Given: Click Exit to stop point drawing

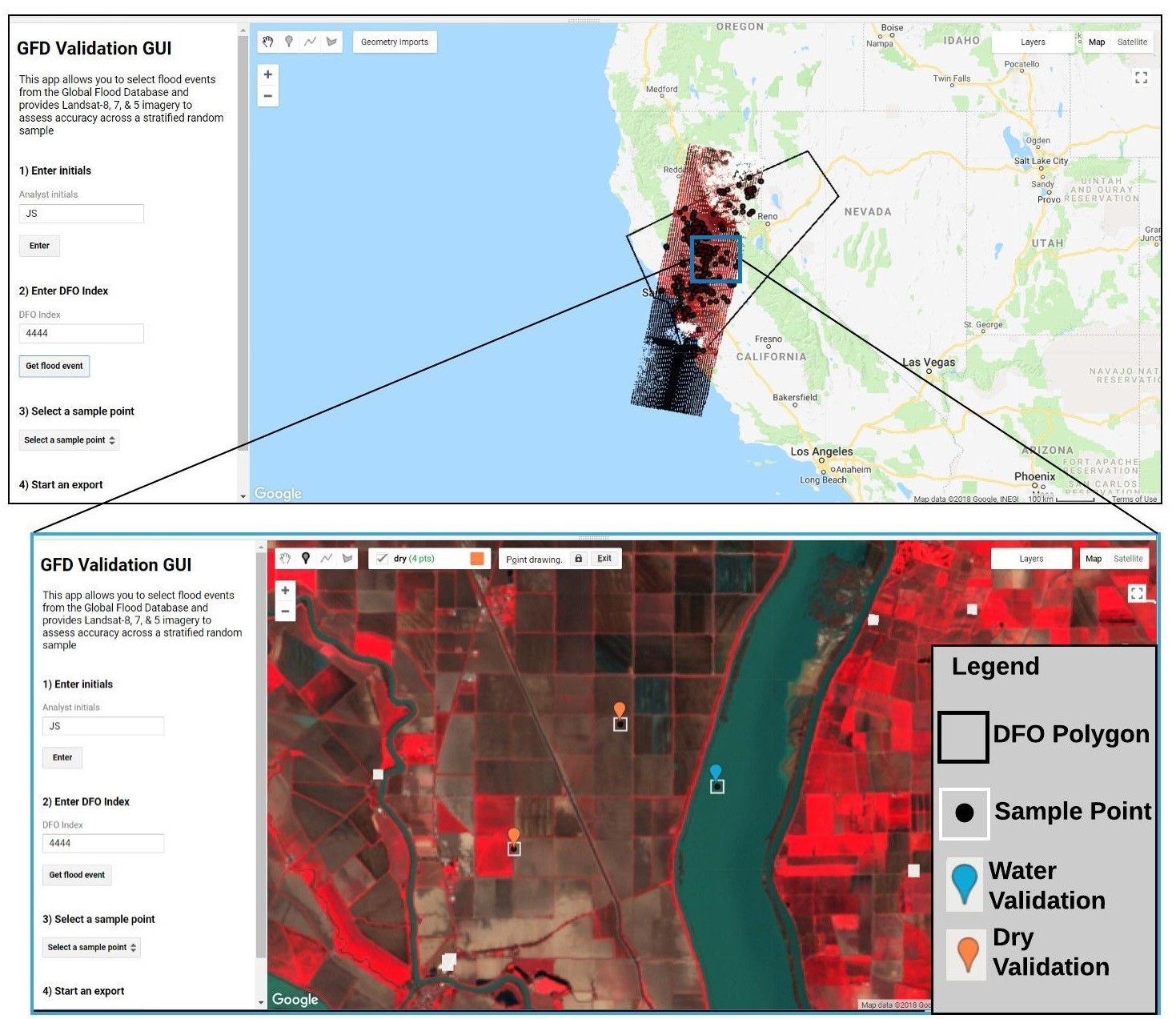Looking at the screenshot, I should point(604,559).
